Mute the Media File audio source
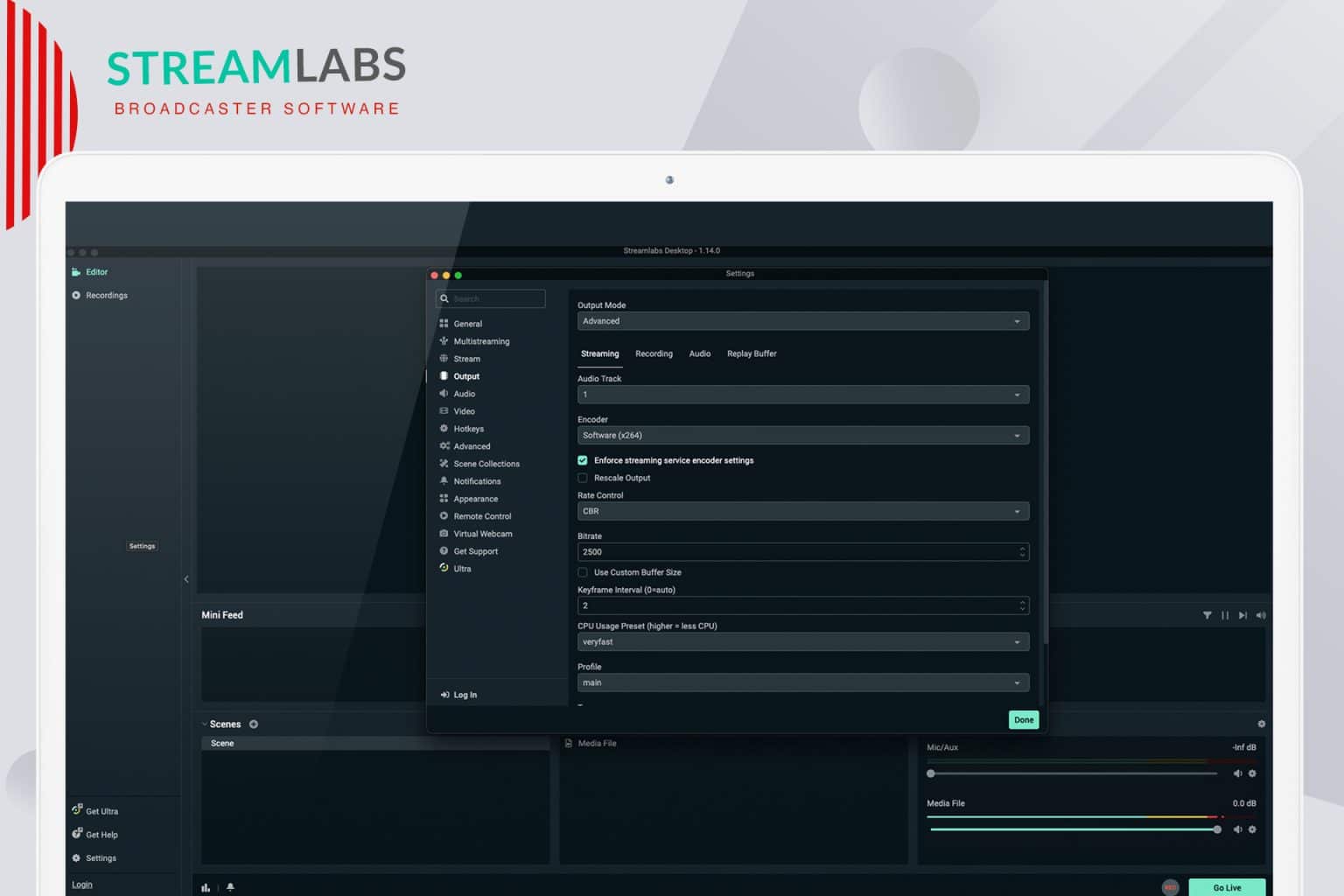 coord(1237,829)
